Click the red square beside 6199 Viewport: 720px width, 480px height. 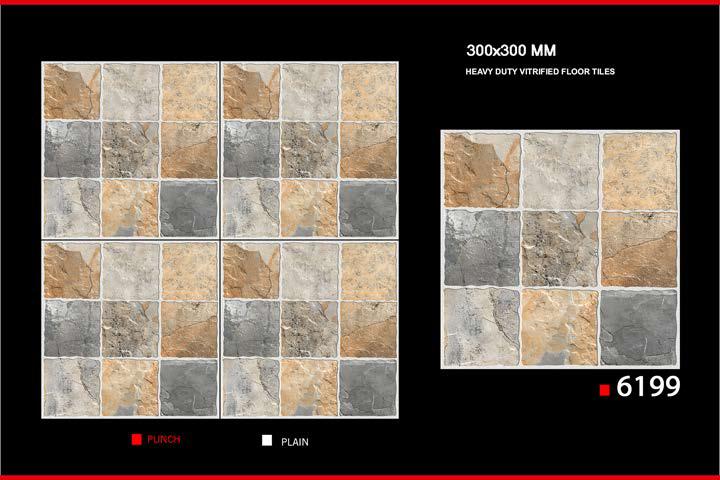604,390
